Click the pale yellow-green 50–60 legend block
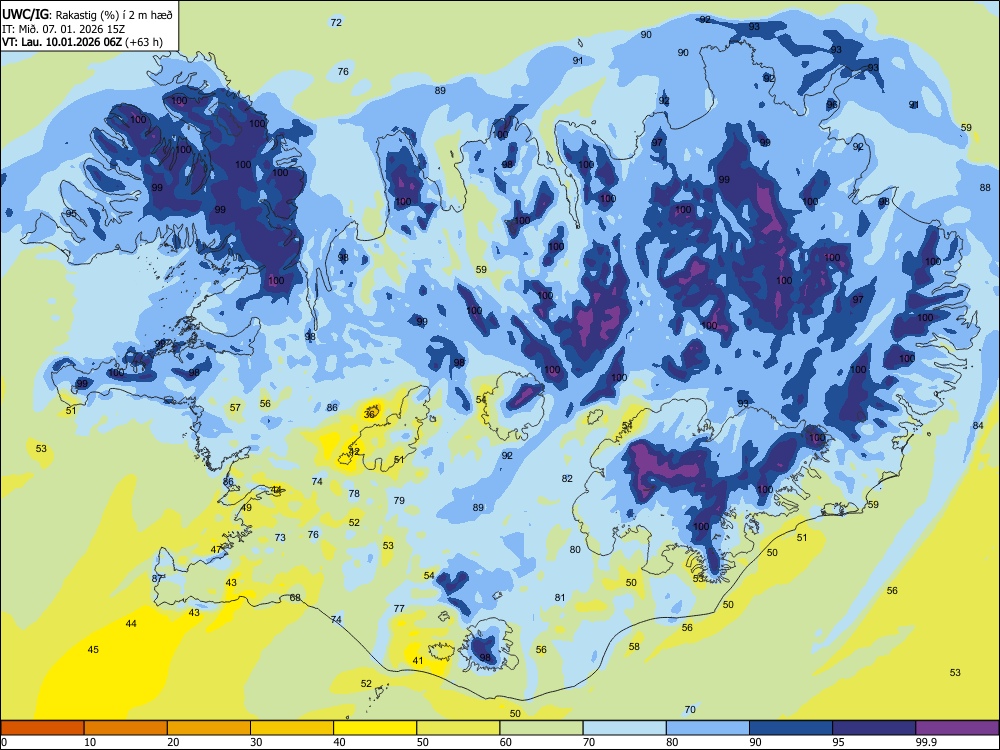Image resolution: width=1000 pixels, height=750 pixels. pyautogui.click(x=458, y=728)
